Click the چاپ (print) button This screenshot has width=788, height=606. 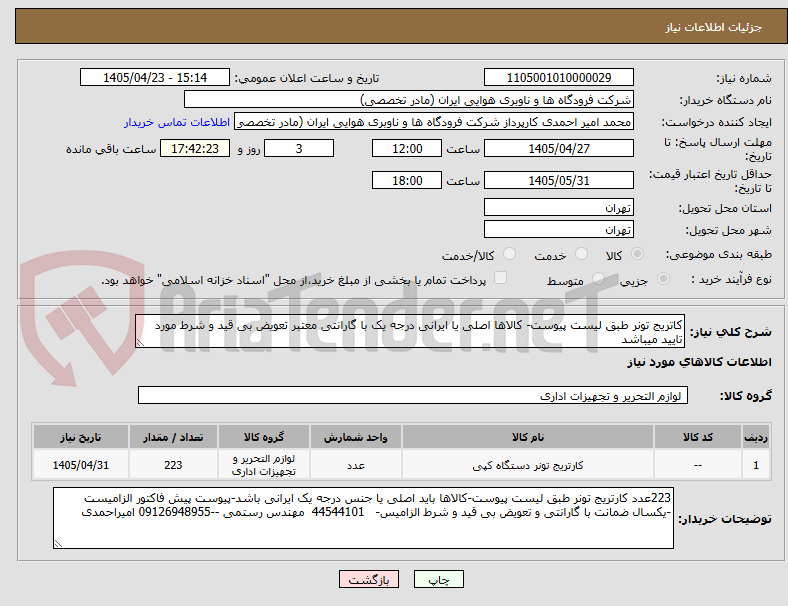click(439, 579)
